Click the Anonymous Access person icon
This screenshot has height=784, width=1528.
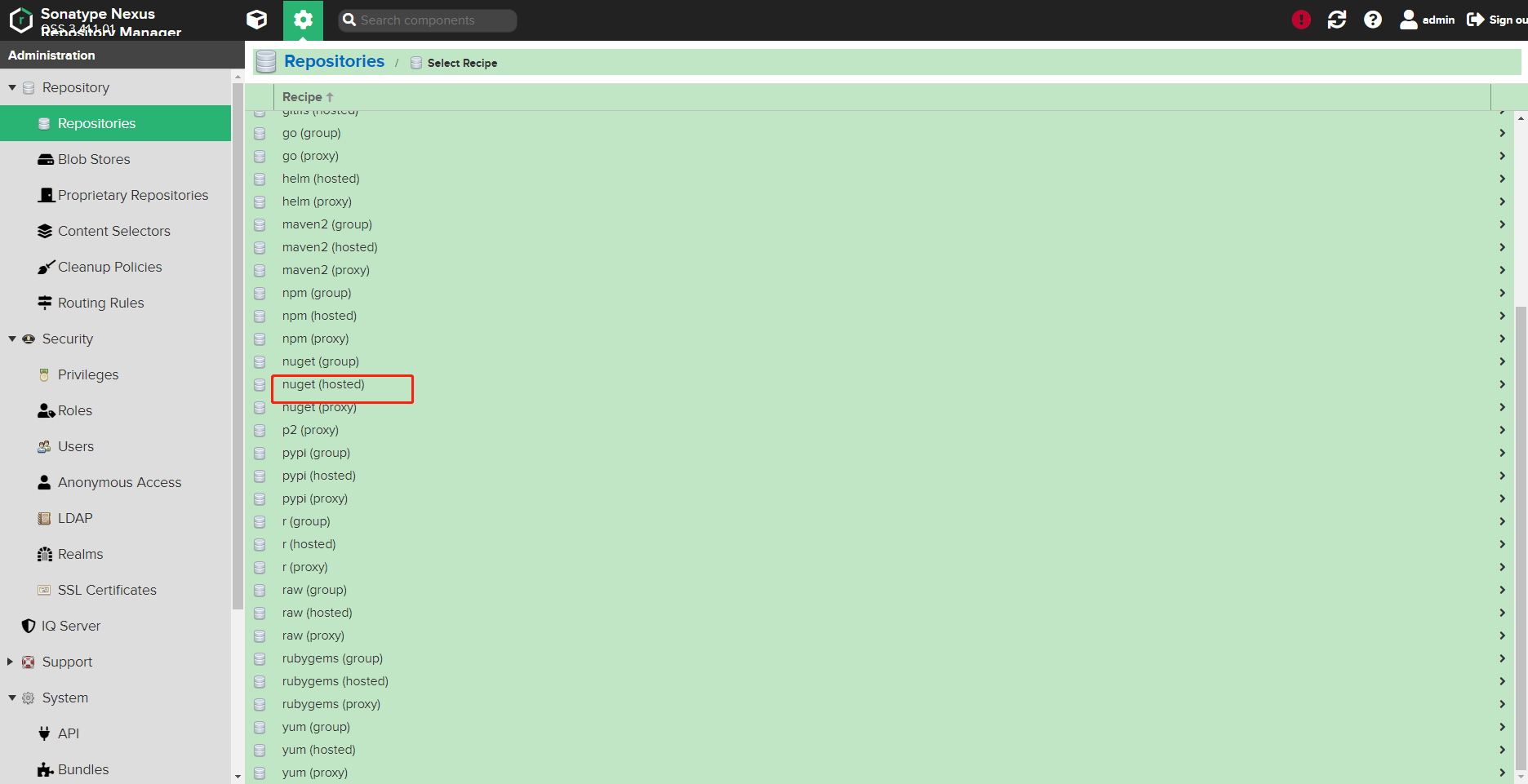44,482
